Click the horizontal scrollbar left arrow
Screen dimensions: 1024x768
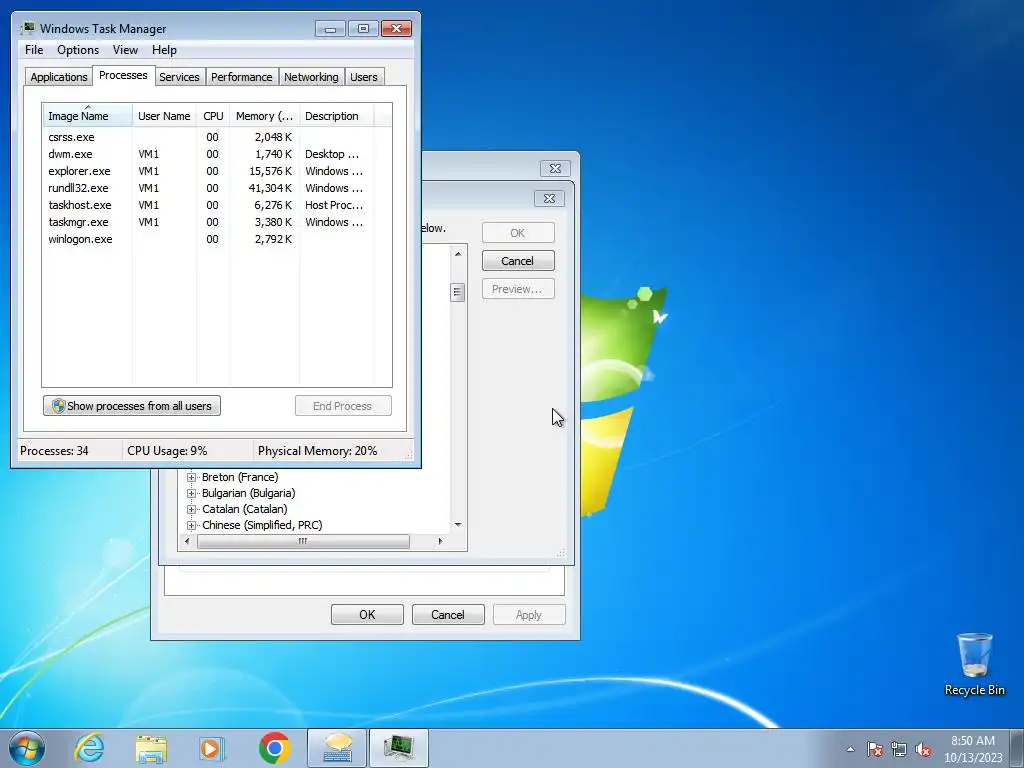187,541
